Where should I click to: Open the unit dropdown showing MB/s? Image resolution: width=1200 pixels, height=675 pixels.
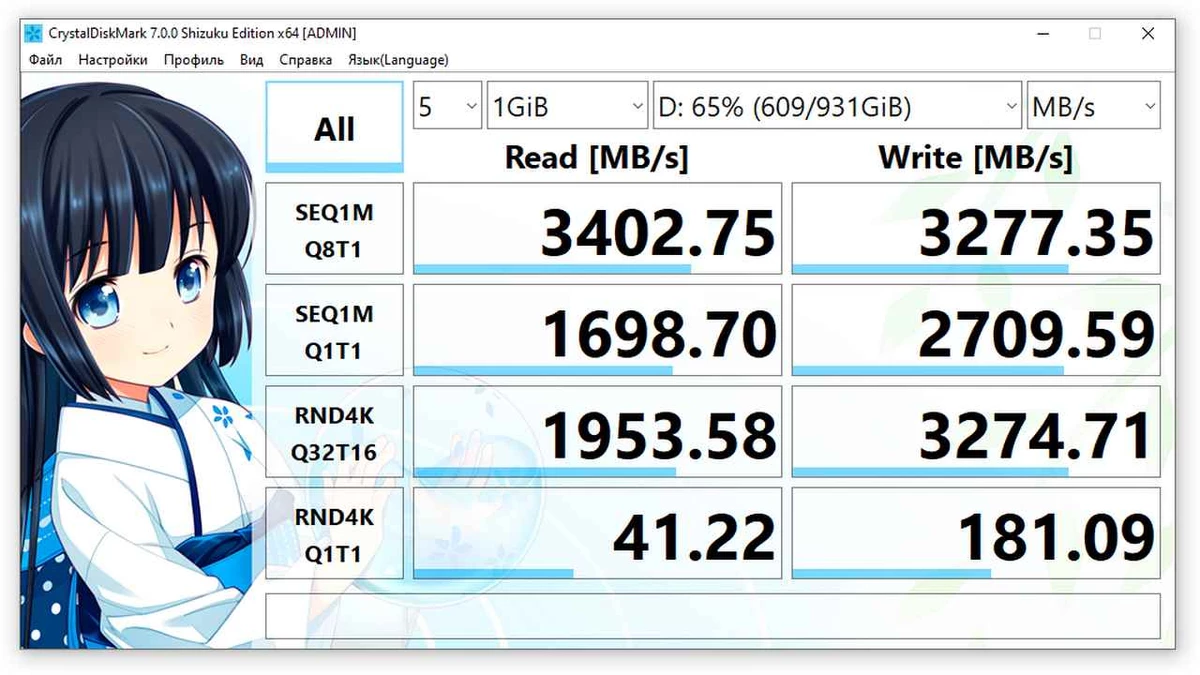[1094, 106]
